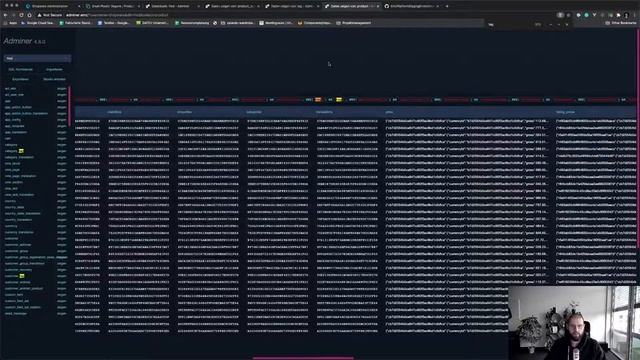Click zeigen next to cms_block

coord(62,164)
